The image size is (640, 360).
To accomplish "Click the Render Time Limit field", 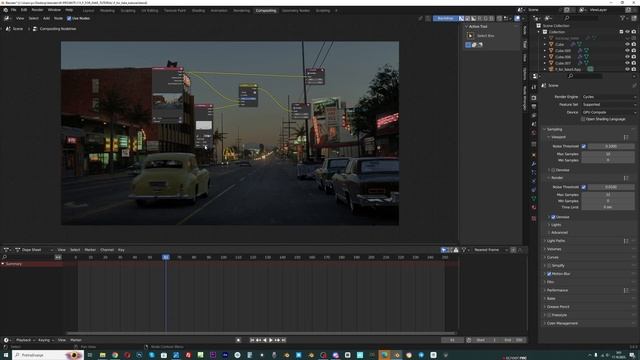I will tap(608, 207).
